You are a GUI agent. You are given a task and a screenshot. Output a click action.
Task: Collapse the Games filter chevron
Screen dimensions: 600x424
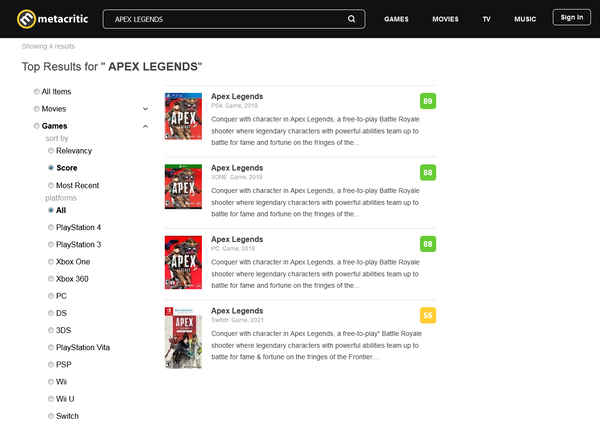point(145,126)
